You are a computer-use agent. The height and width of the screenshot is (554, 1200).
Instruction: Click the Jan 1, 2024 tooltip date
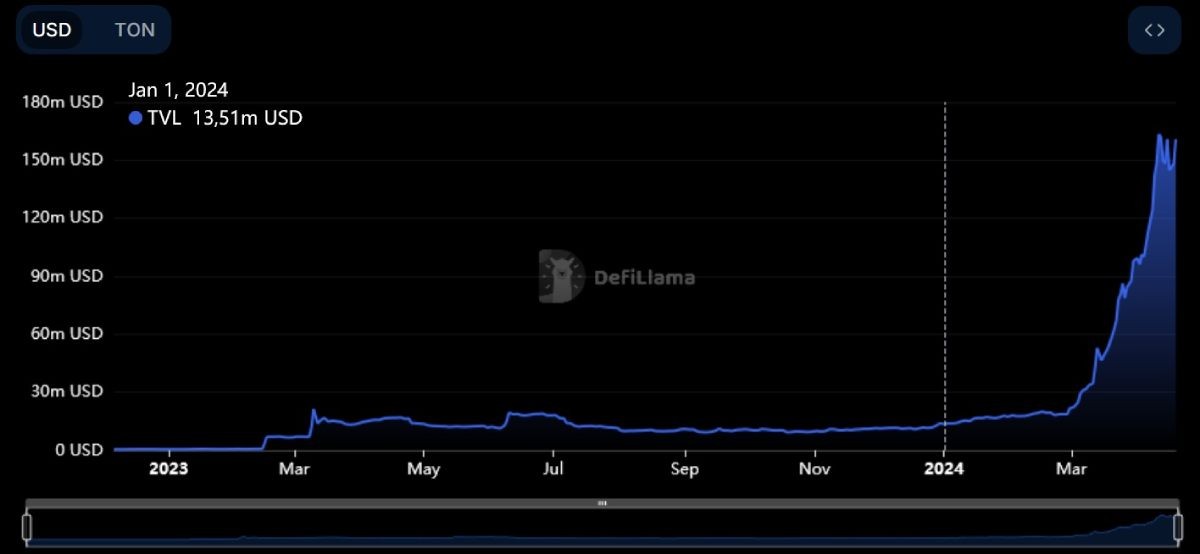pyautogui.click(x=178, y=90)
